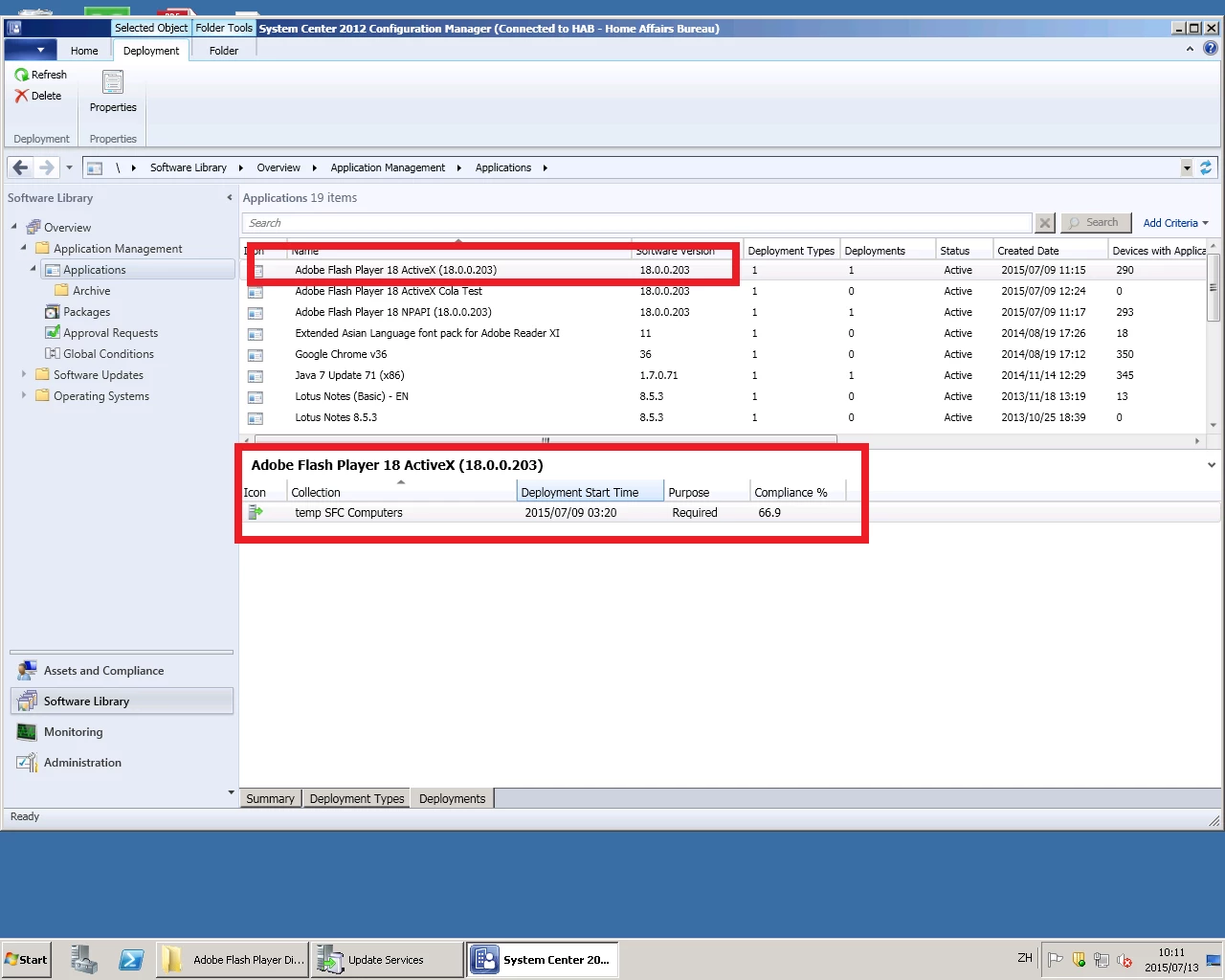Click Action Center flag in tray

pyautogui.click(x=1056, y=960)
